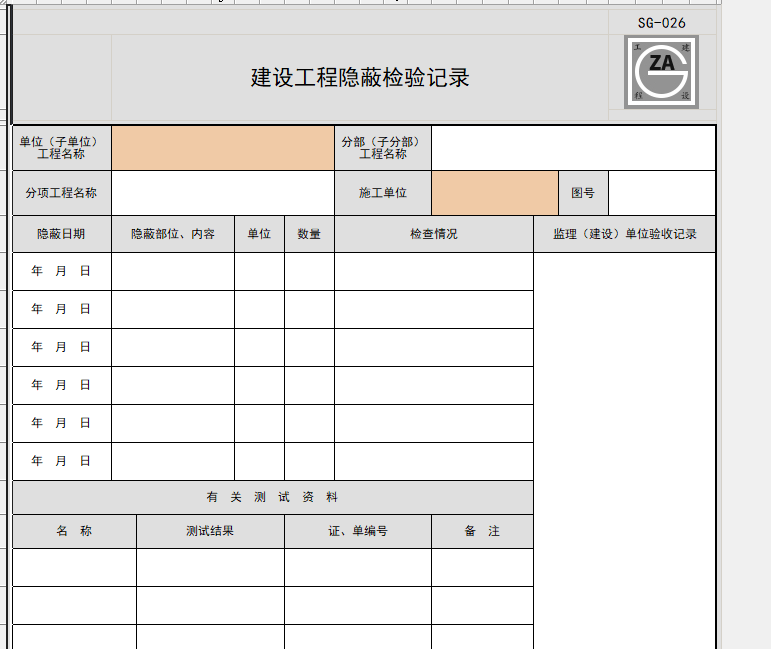This screenshot has height=649, width=771.
Task: Select the sixth 年 月 日 date cell
Action: click(62, 461)
